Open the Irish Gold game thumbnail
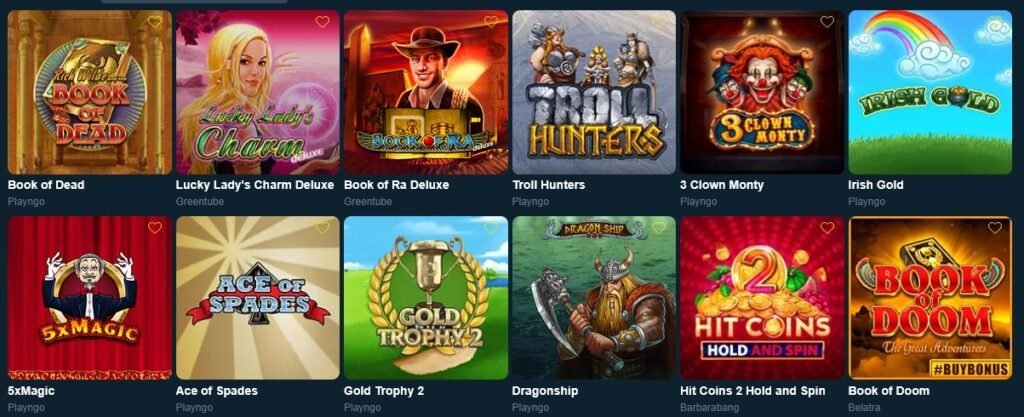The image size is (1024, 417). (930, 92)
